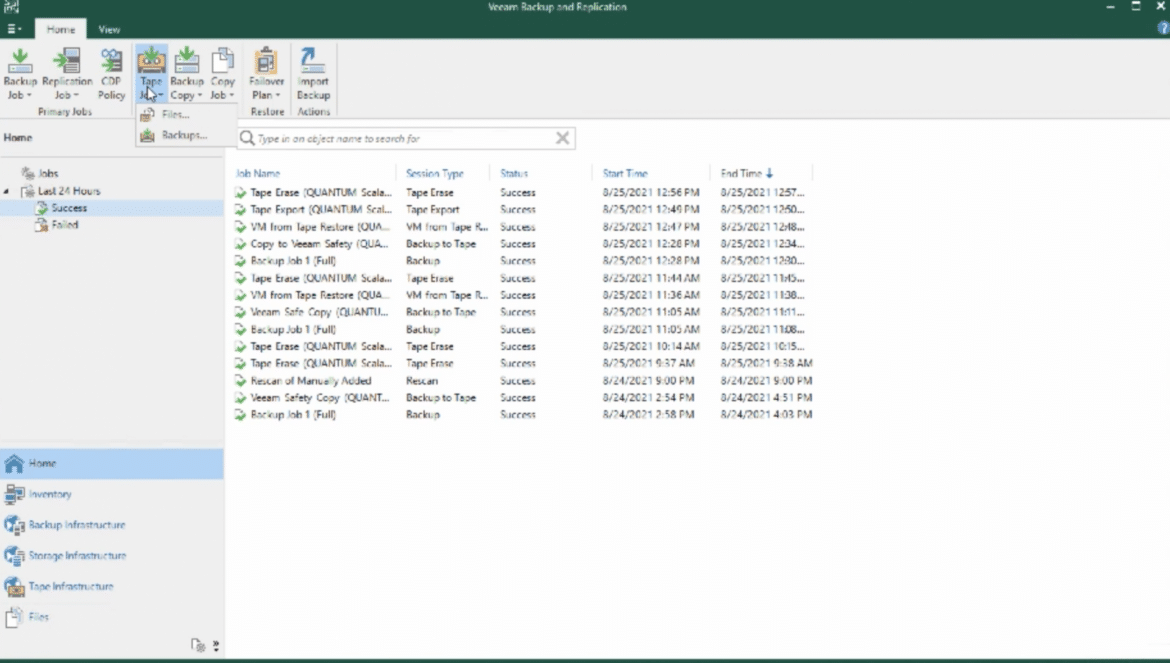Viewport: 1170px width, 663px height.
Task: Click the search magnifier icon
Action: click(x=247, y=138)
